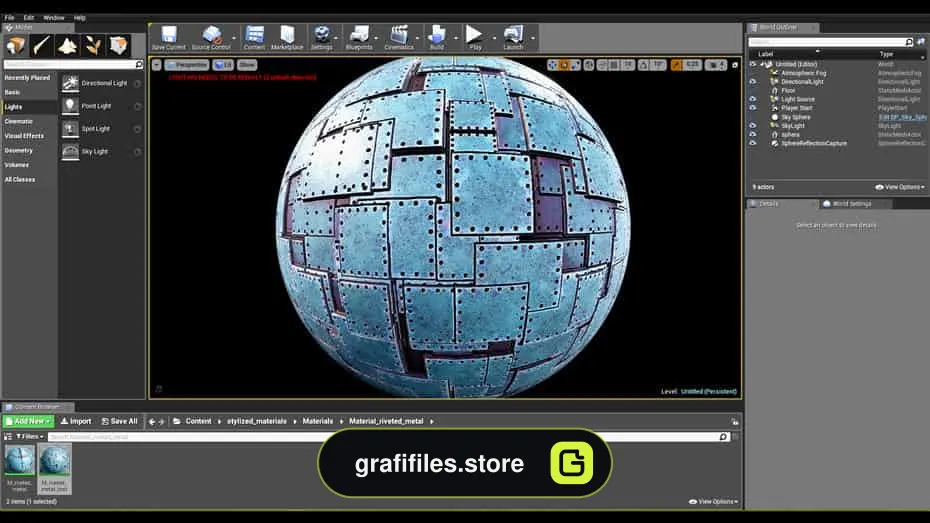Viewport: 930px width, 523px height.
Task: Expand the Launch options arrow
Action: click(x=533, y=39)
